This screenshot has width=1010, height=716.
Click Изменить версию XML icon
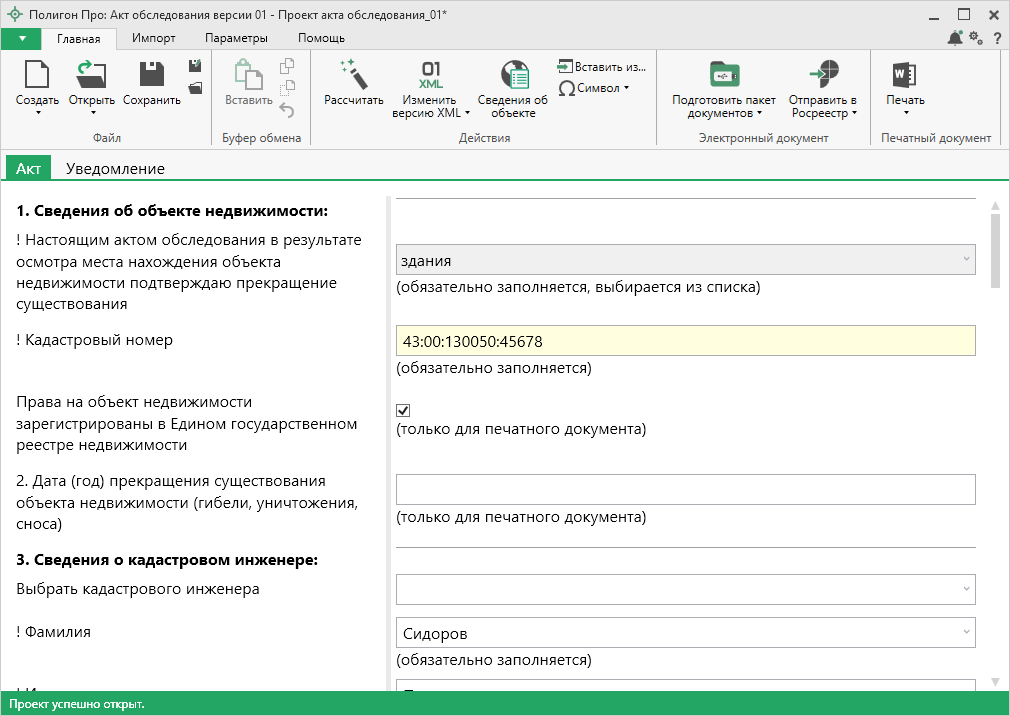click(430, 76)
